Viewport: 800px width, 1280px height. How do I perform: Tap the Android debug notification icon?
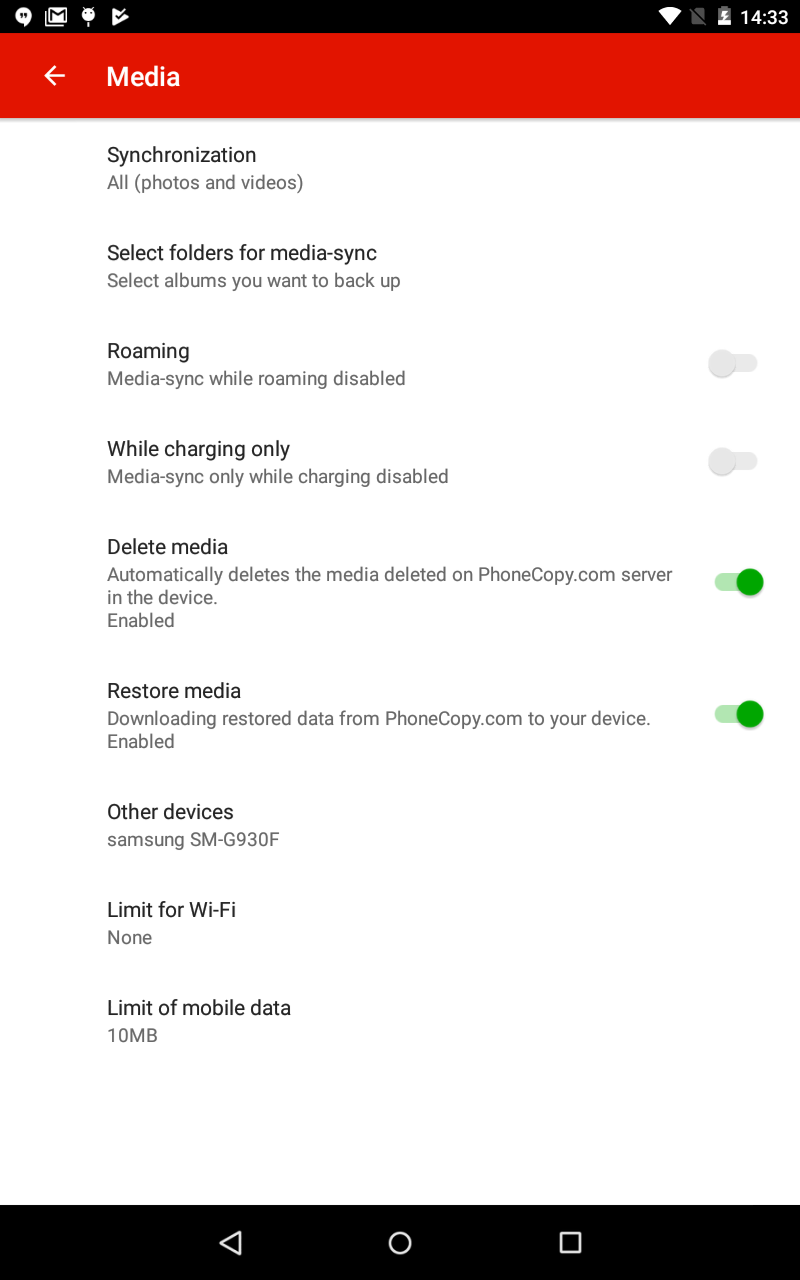[88, 16]
